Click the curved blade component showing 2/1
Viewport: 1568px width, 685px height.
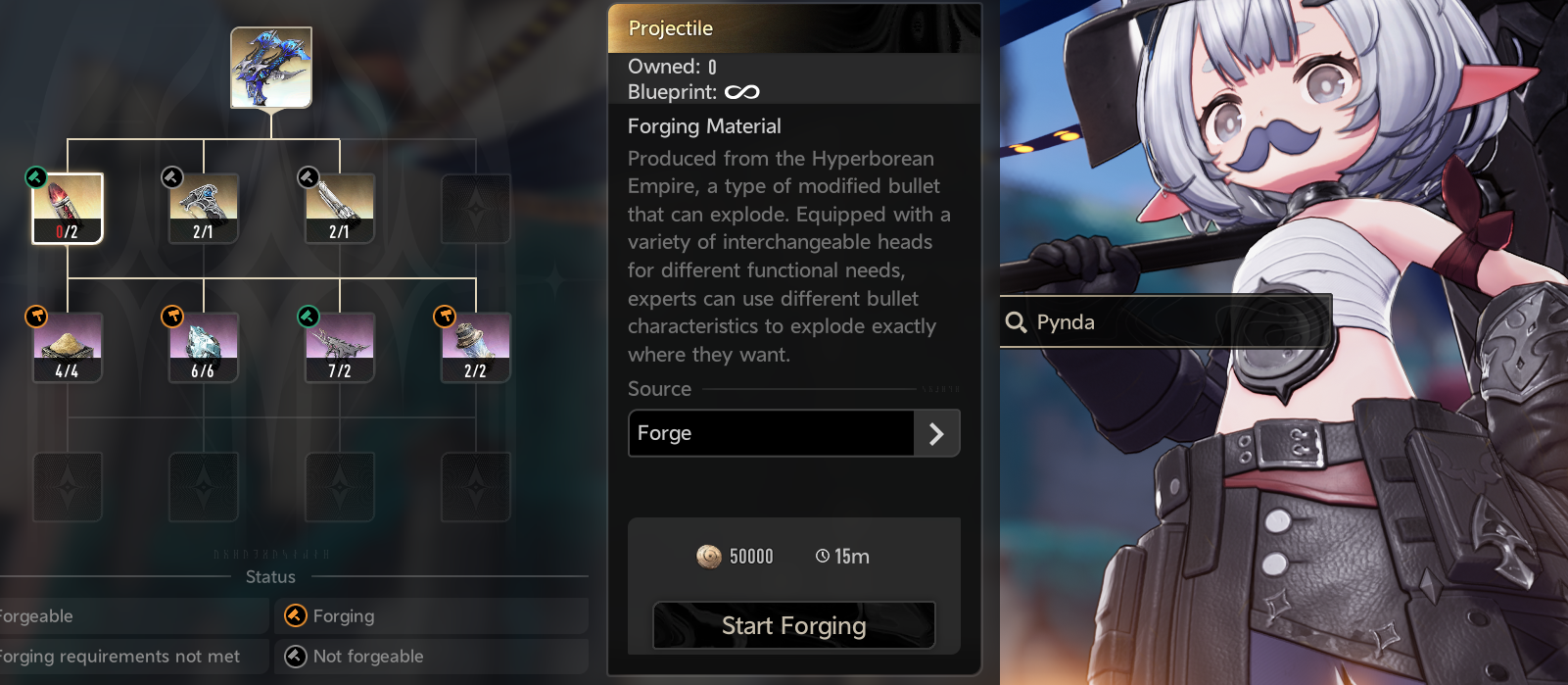204,209
